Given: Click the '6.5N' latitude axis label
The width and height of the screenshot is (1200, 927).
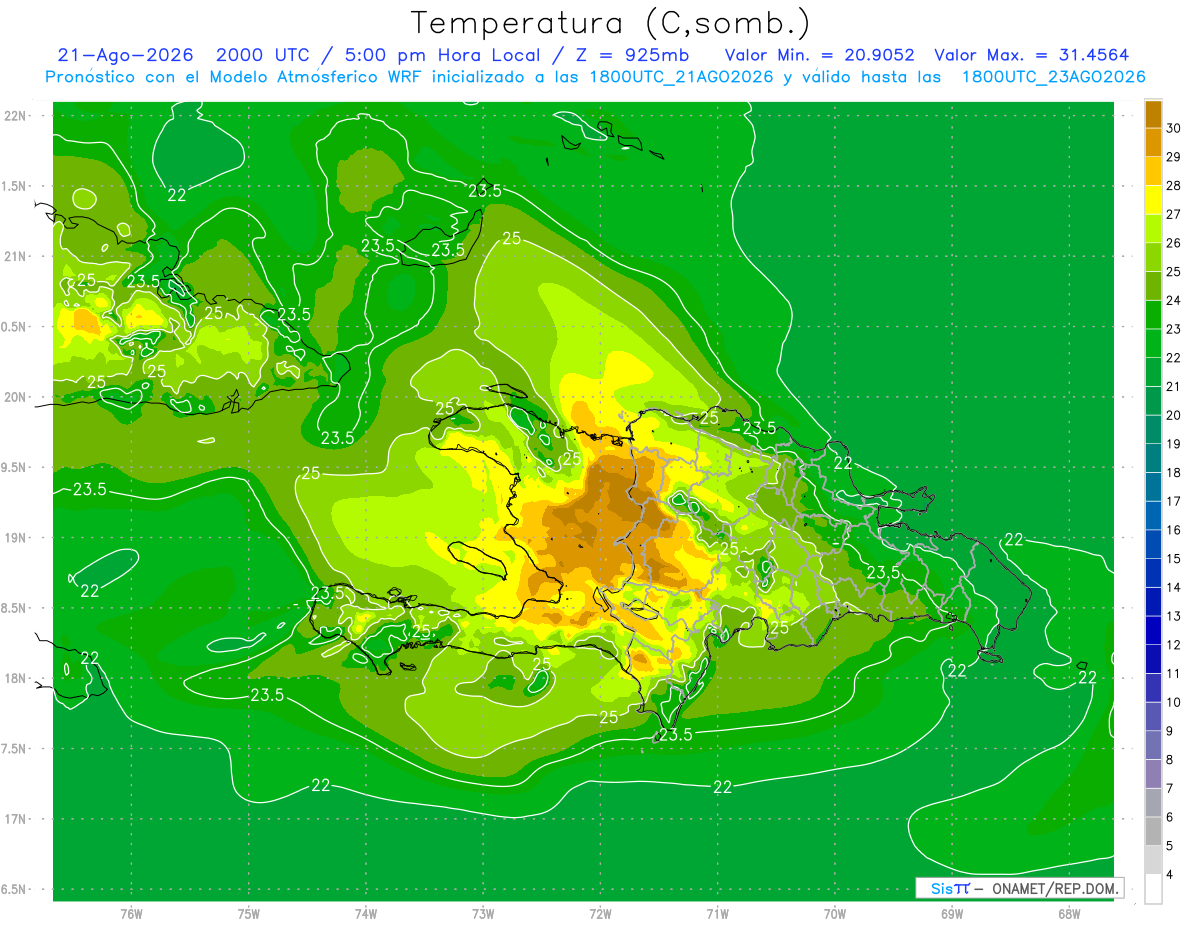Looking at the screenshot, I should coord(16,889).
